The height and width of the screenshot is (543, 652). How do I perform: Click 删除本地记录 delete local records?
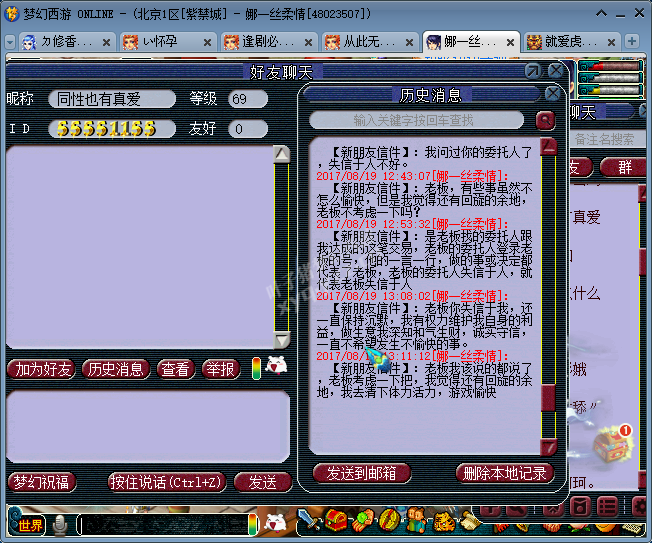(505, 473)
